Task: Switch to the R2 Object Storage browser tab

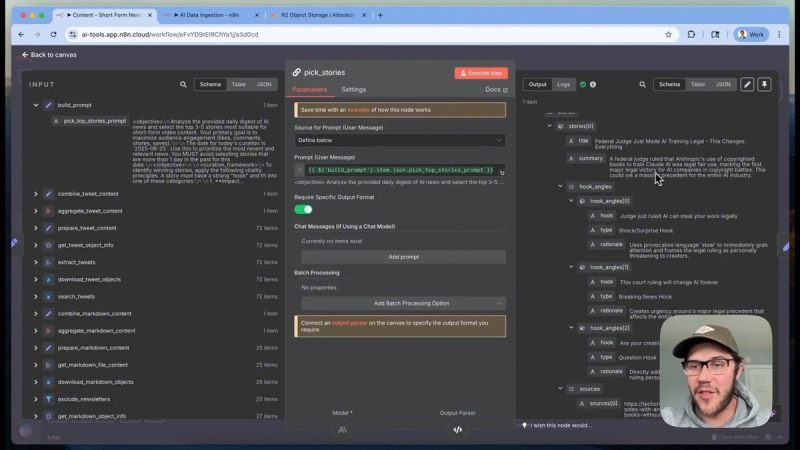Action: click(317, 15)
